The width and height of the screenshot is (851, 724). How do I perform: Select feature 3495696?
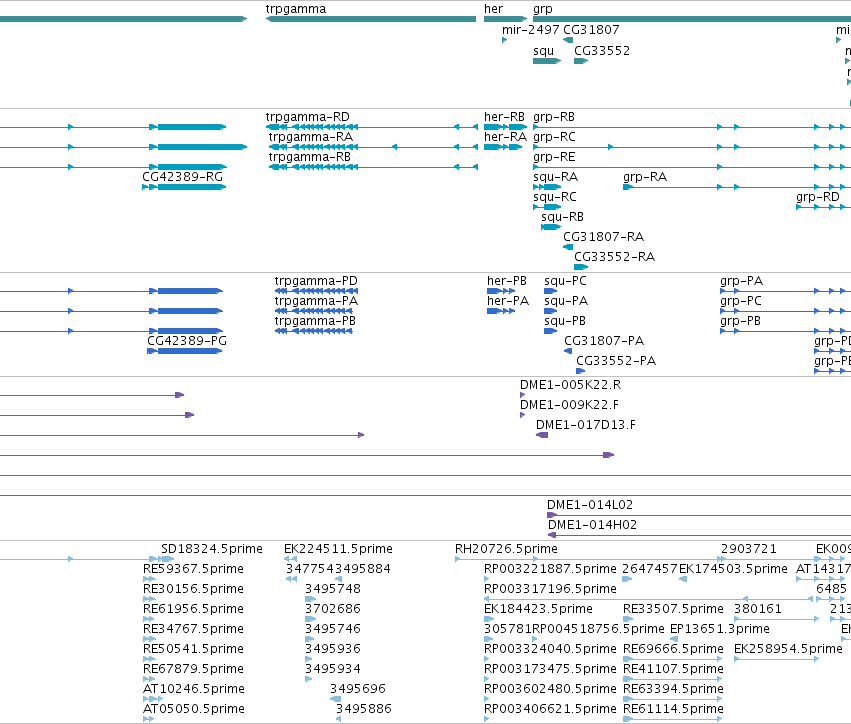335,699
